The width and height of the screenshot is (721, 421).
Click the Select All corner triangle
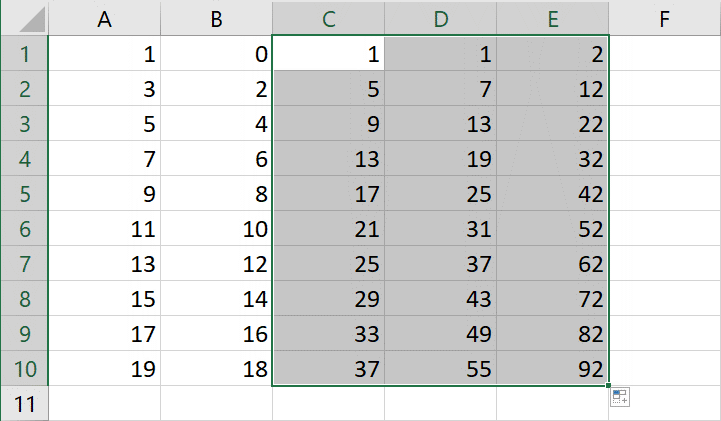[24, 18]
